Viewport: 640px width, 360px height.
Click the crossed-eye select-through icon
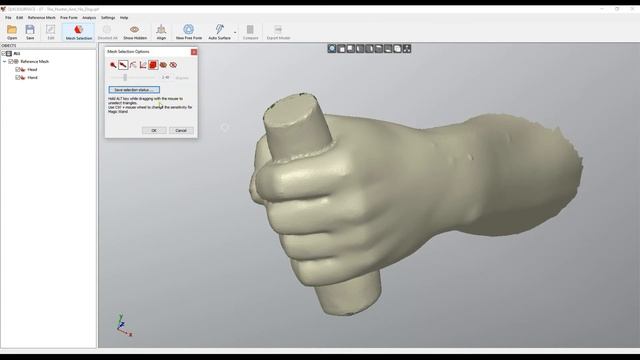tap(173, 65)
